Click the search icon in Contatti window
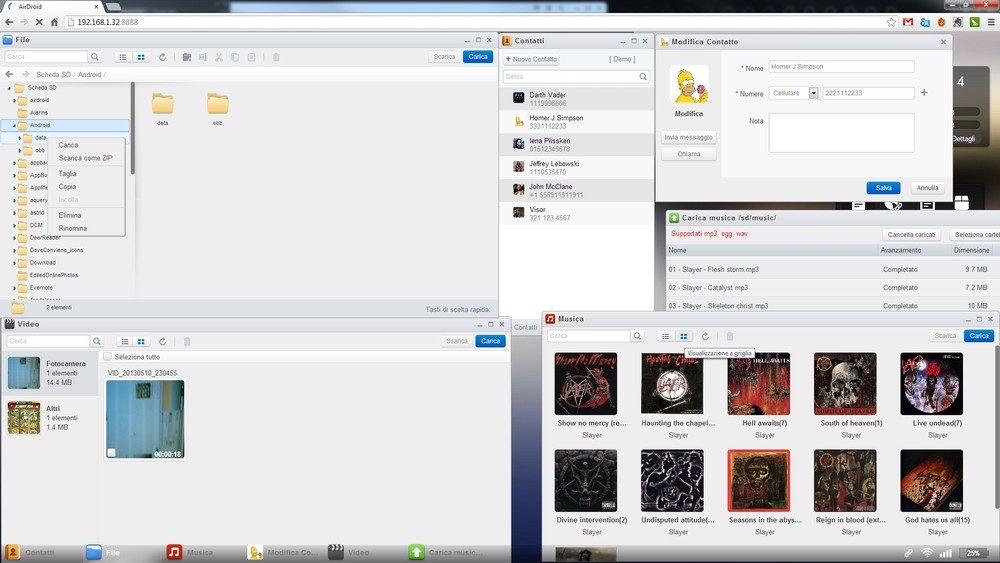The height and width of the screenshot is (563, 1000). (x=643, y=77)
